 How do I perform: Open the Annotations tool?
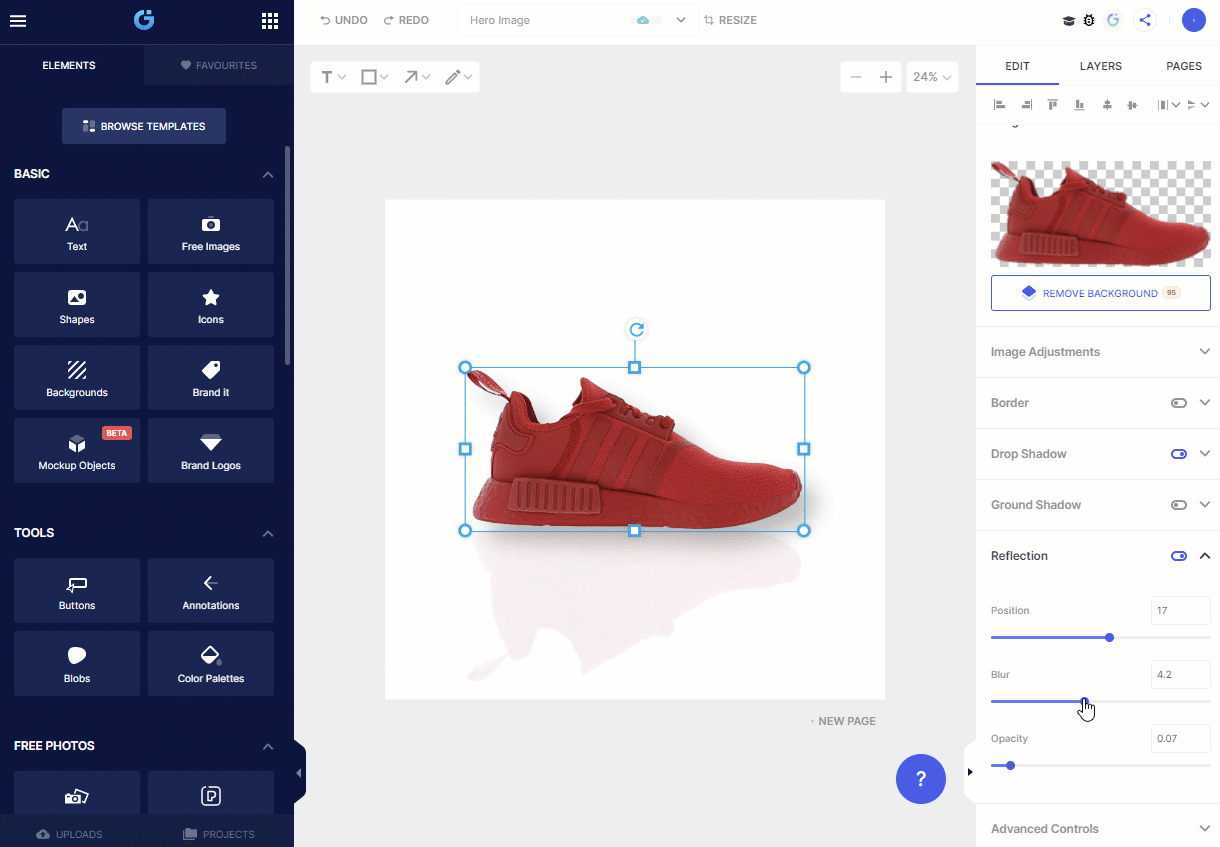tap(211, 591)
